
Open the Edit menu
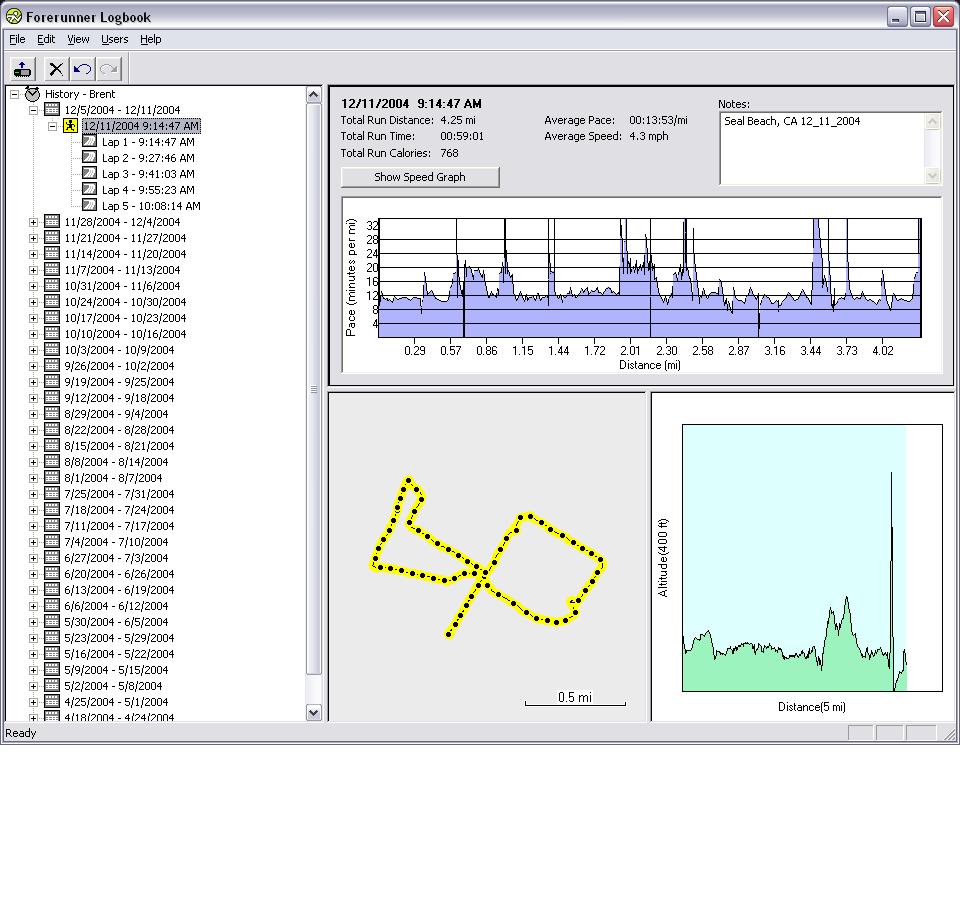(46, 39)
